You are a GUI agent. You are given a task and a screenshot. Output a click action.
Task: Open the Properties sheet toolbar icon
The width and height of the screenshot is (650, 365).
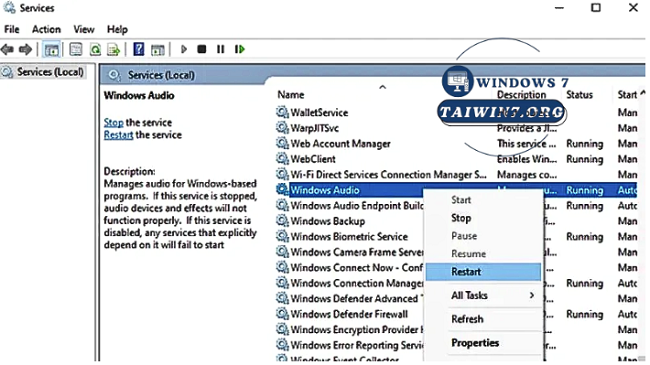(75, 49)
